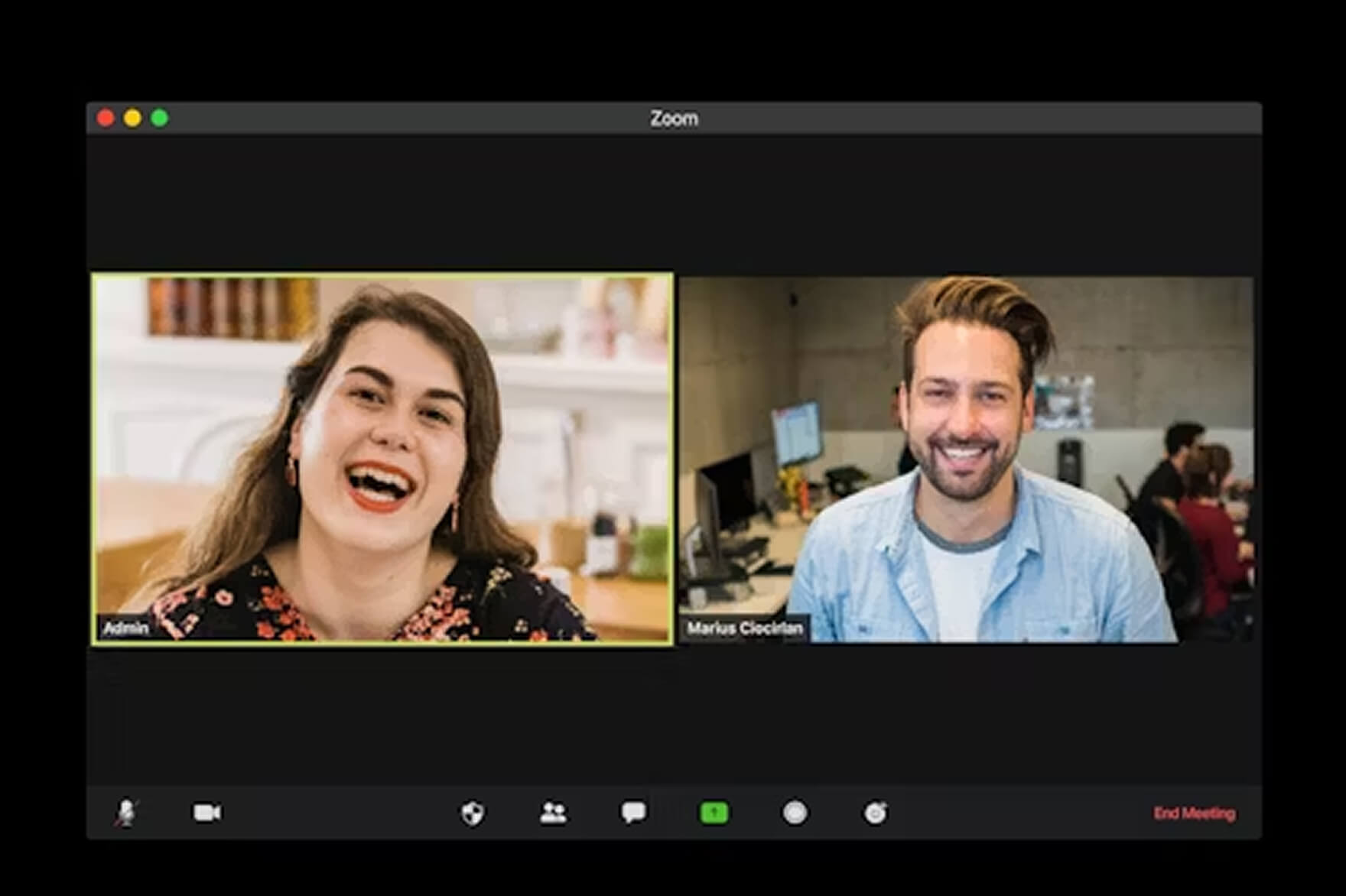1346x896 pixels.
Task: Click the lit monitor behind Marius
Action: click(x=795, y=433)
